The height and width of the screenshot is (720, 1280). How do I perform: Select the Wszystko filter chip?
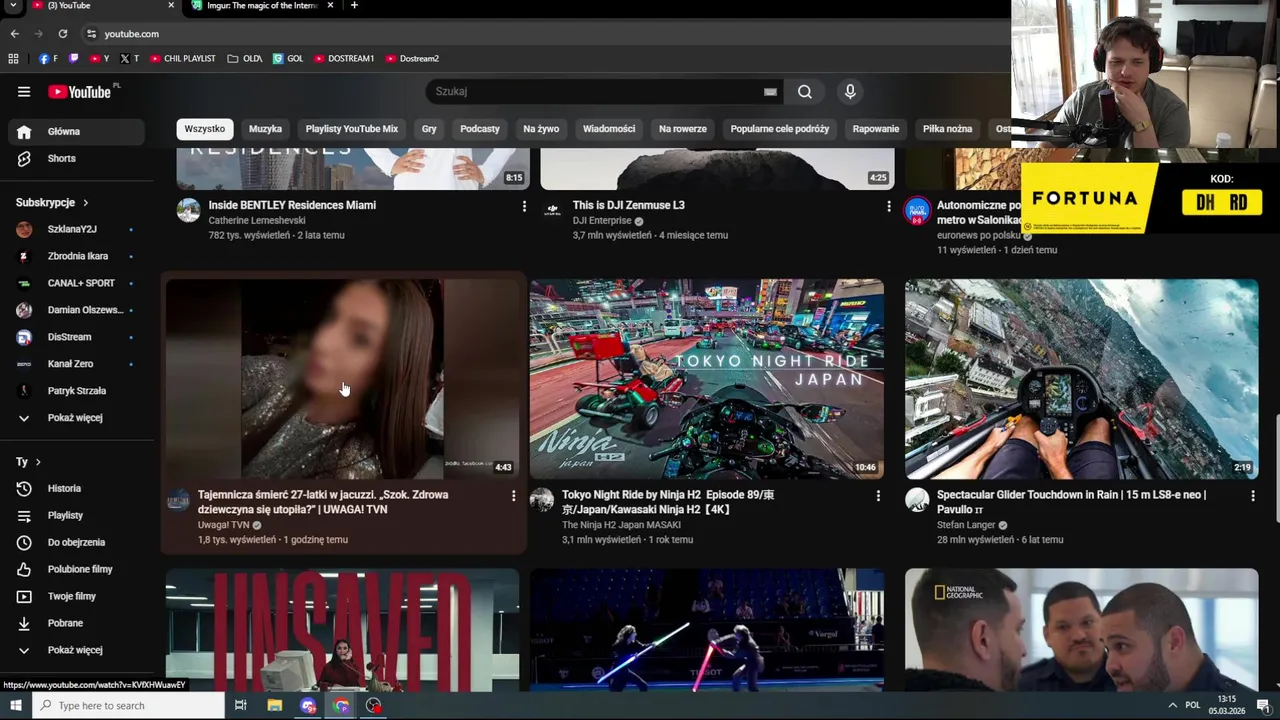tap(205, 129)
